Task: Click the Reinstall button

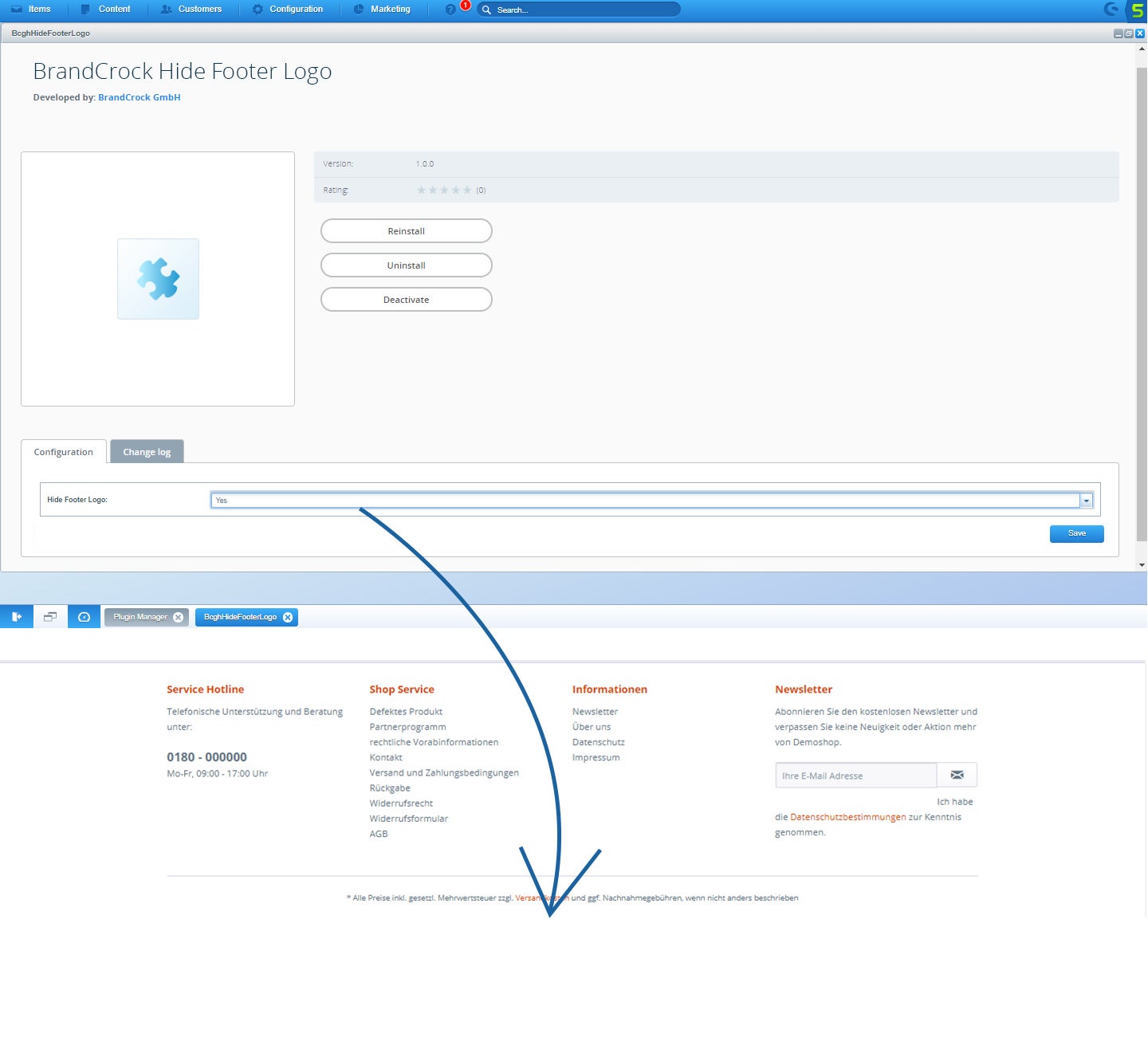Action: [407, 231]
